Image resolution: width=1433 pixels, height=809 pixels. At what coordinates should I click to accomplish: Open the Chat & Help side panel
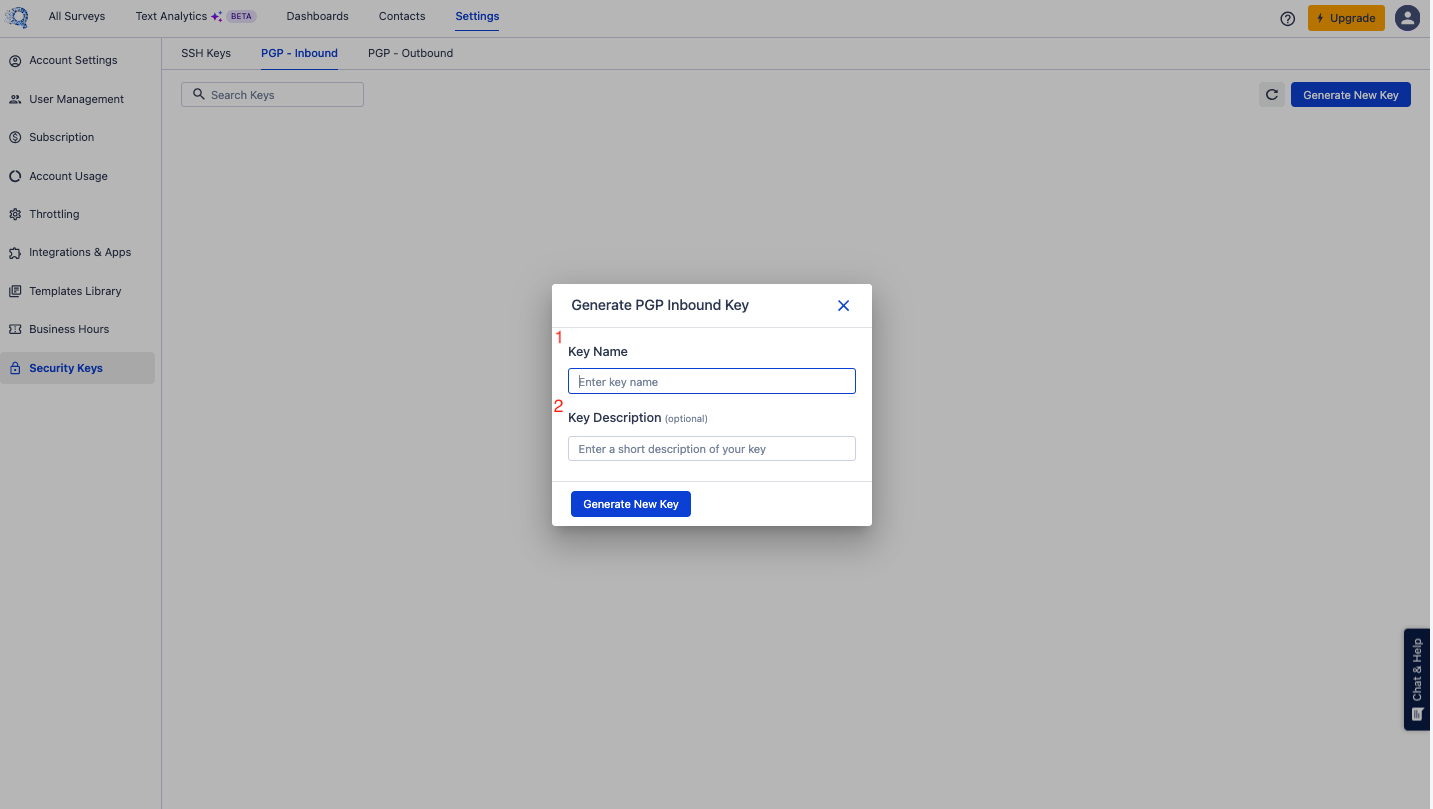(x=1417, y=679)
